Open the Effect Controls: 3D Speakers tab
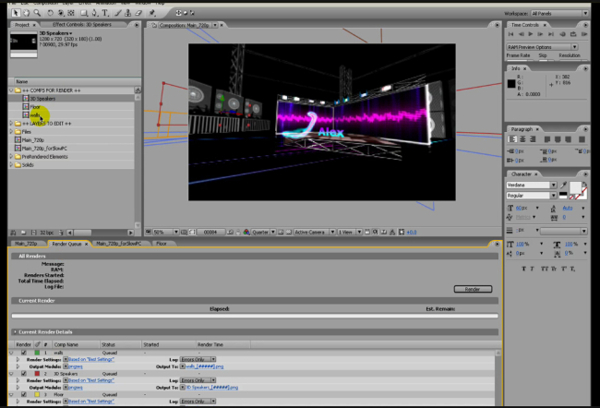 (x=82, y=24)
